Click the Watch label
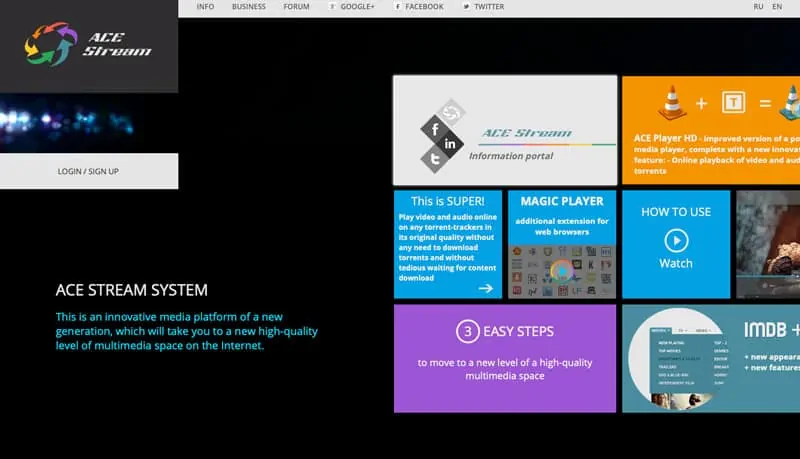 pyautogui.click(x=676, y=264)
